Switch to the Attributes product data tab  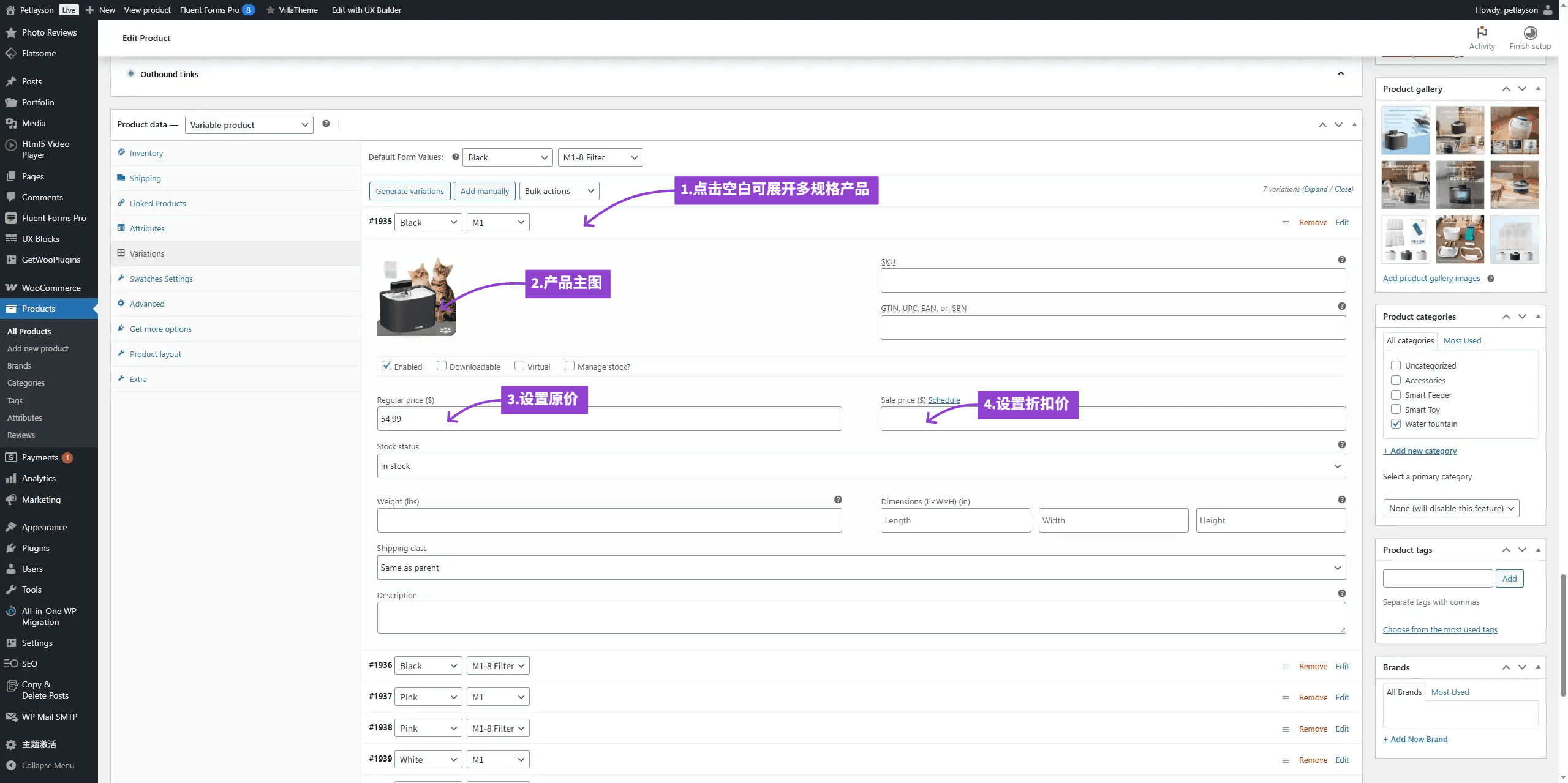pos(147,228)
